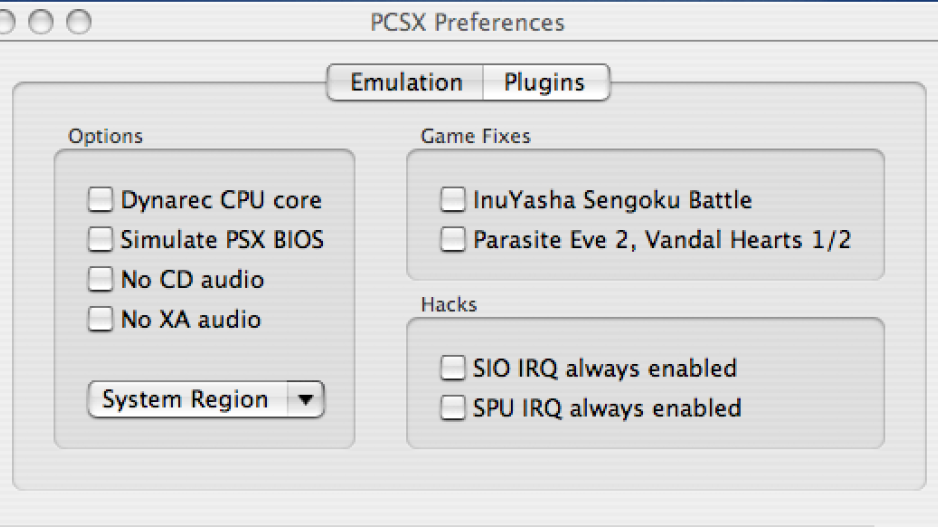Toggle Simulate PSX BIOS option
Viewport: 938px width, 527px height.
pyautogui.click(x=100, y=240)
